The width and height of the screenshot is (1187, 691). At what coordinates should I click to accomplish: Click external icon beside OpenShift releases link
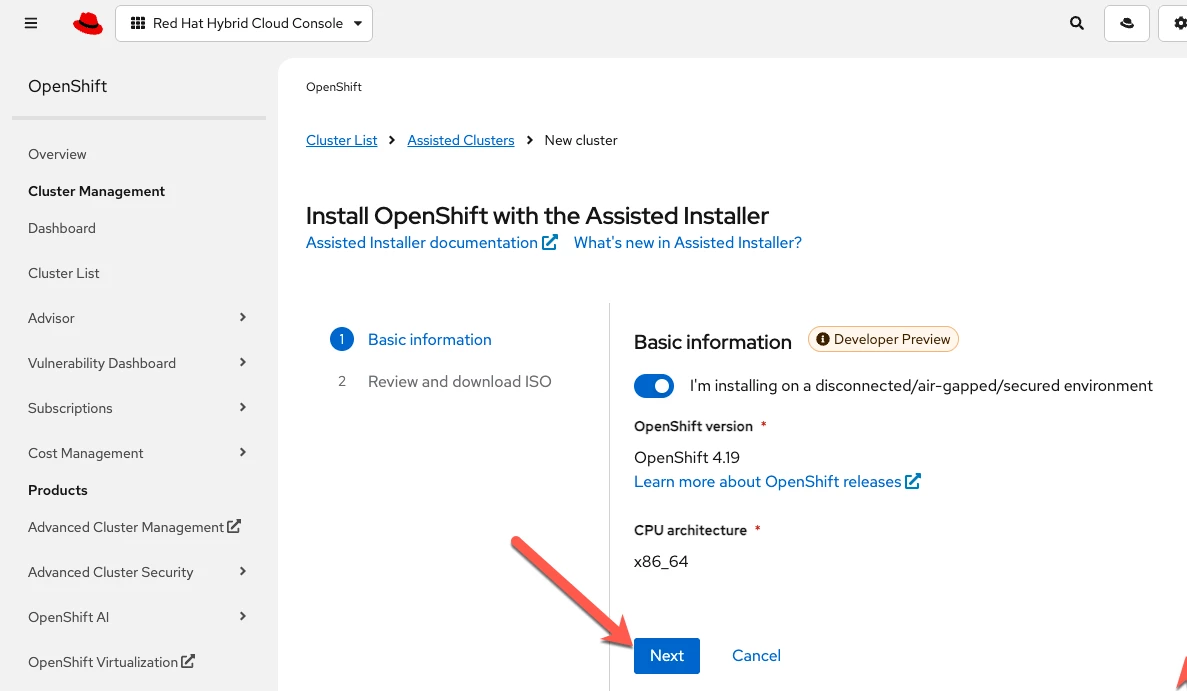point(913,481)
